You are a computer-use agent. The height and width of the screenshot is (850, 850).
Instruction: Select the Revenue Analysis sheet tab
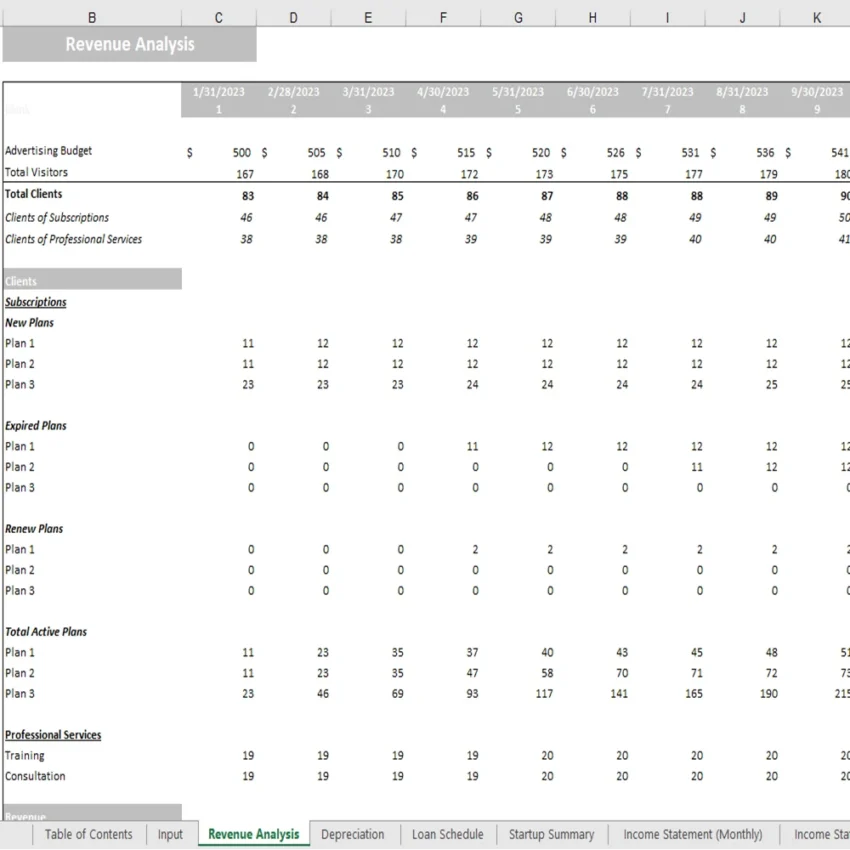click(x=253, y=834)
